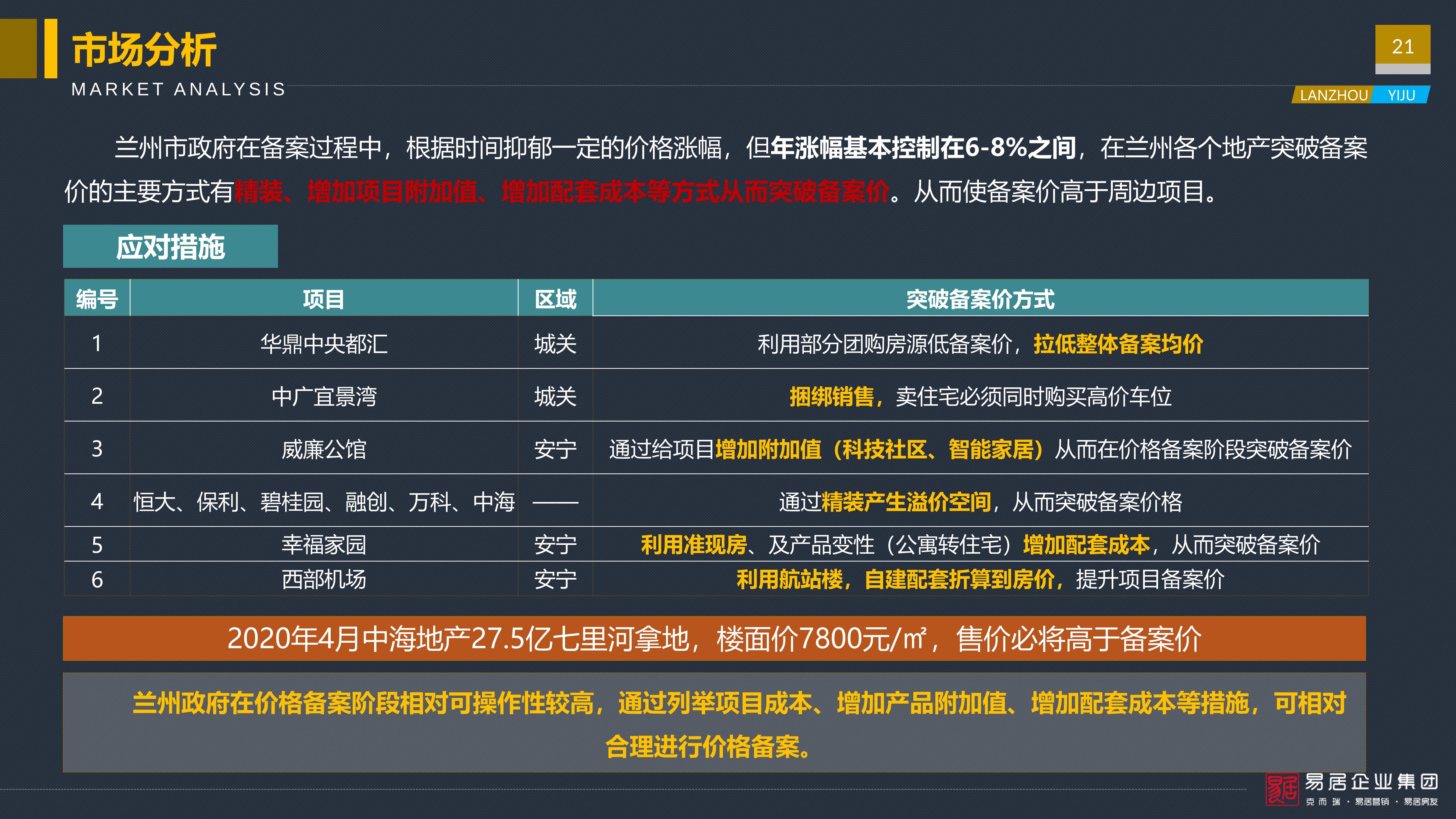
Task: Click the 突破备案价方式 table header
Action: click(x=981, y=298)
